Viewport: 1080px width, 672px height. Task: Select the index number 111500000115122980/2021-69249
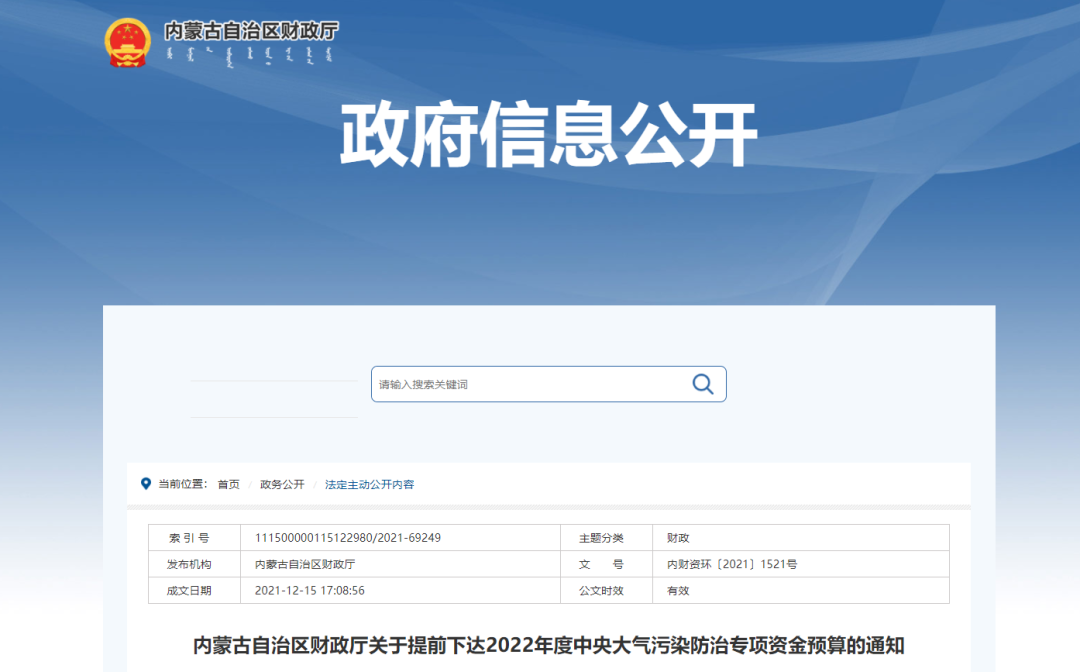[348, 537]
